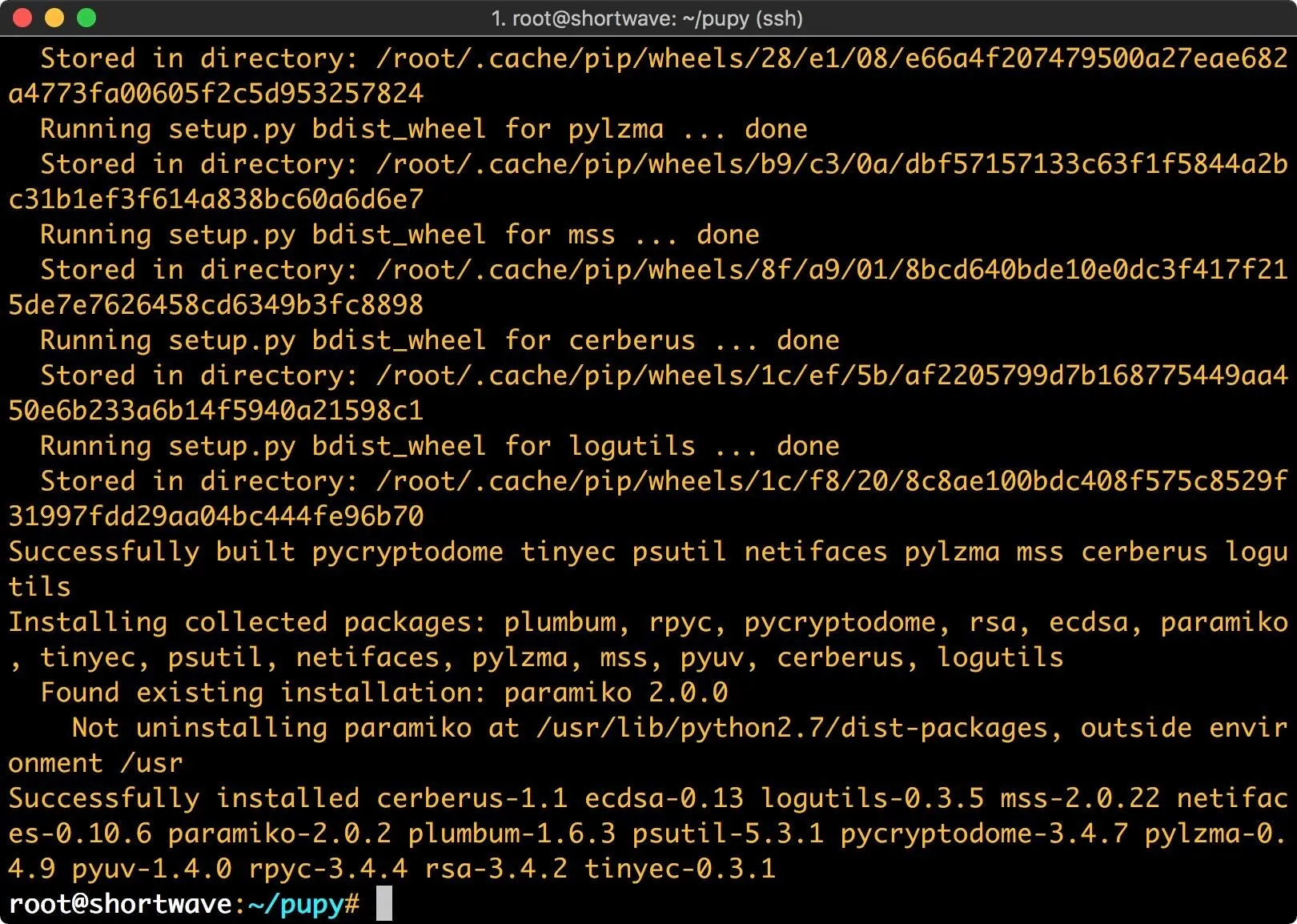Screen dimensions: 1297x924
Task: Click the terminal cursor block at the prompt
Action: point(384,903)
